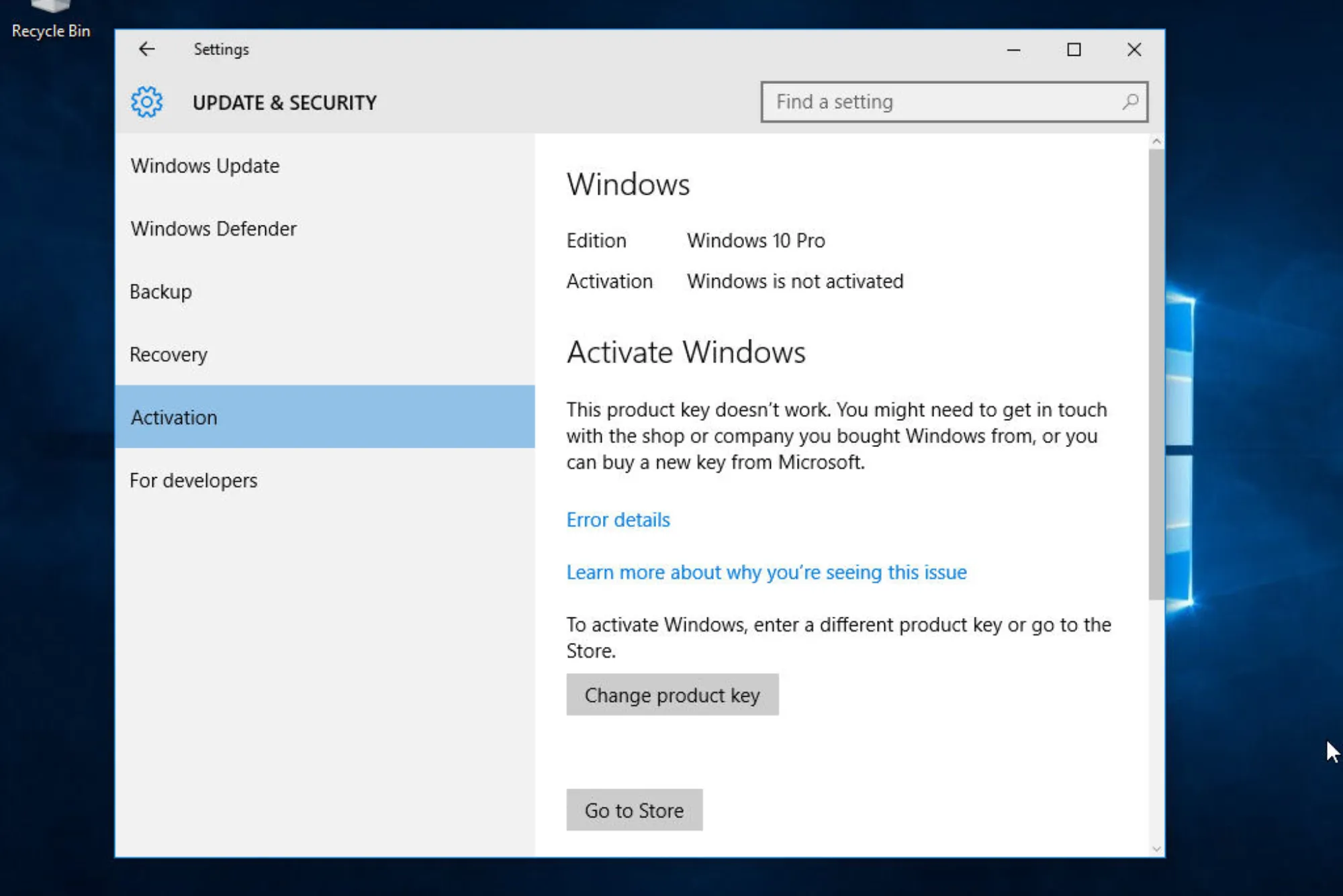Click the back arrow in Settings

coord(147,49)
